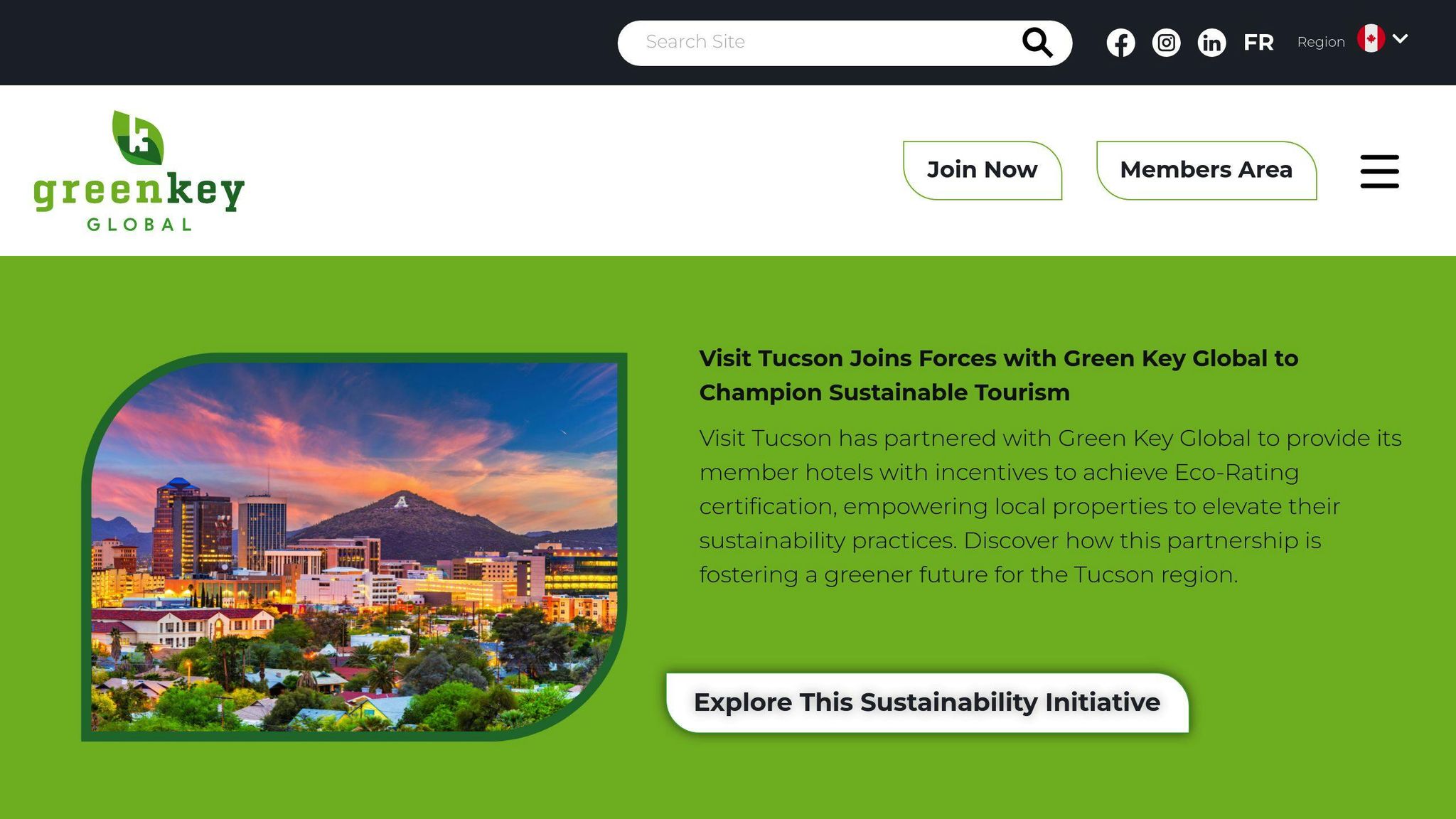Viewport: 1456px width, 819px height.
Task: Open the Instagram social icon
Action: click(x=1166, y=43)
